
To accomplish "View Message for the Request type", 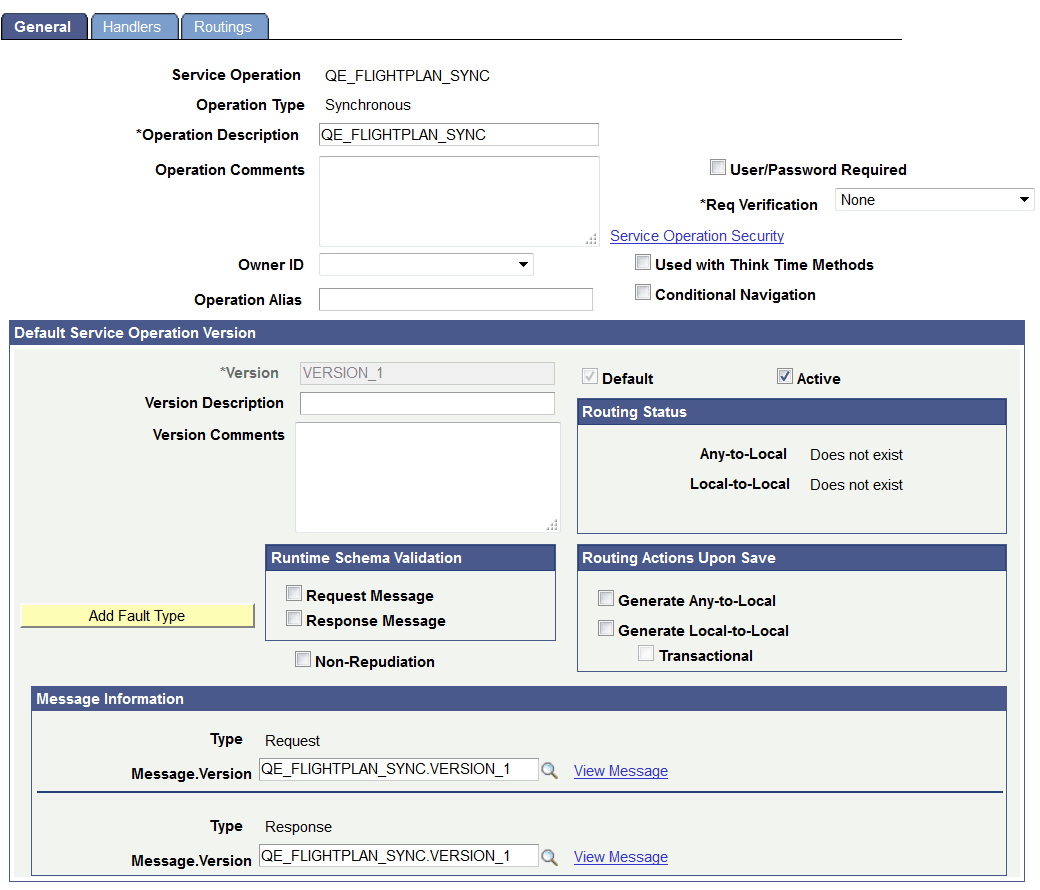I will (x=620, y=770).
